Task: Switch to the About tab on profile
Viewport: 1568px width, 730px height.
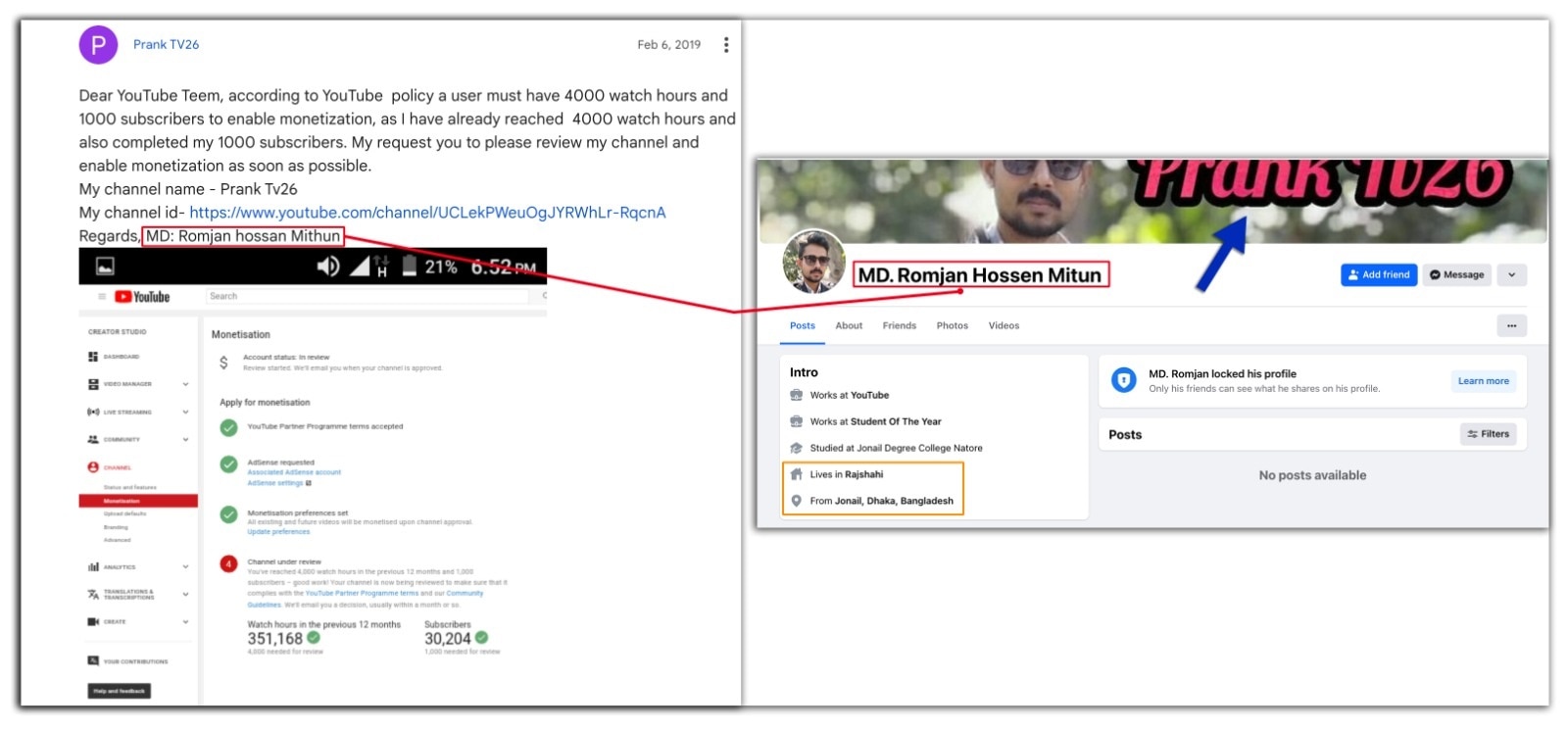Action: [x=849, y=326]
